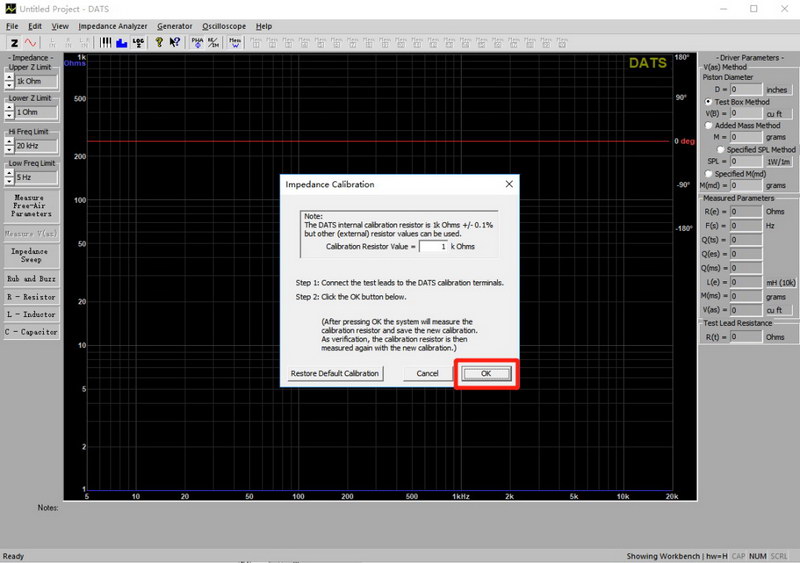This screenshot has width=800, height=563.
Task: Step the Upper Z Limit value up
Action: pyautogui.click(x=9, y=77)
